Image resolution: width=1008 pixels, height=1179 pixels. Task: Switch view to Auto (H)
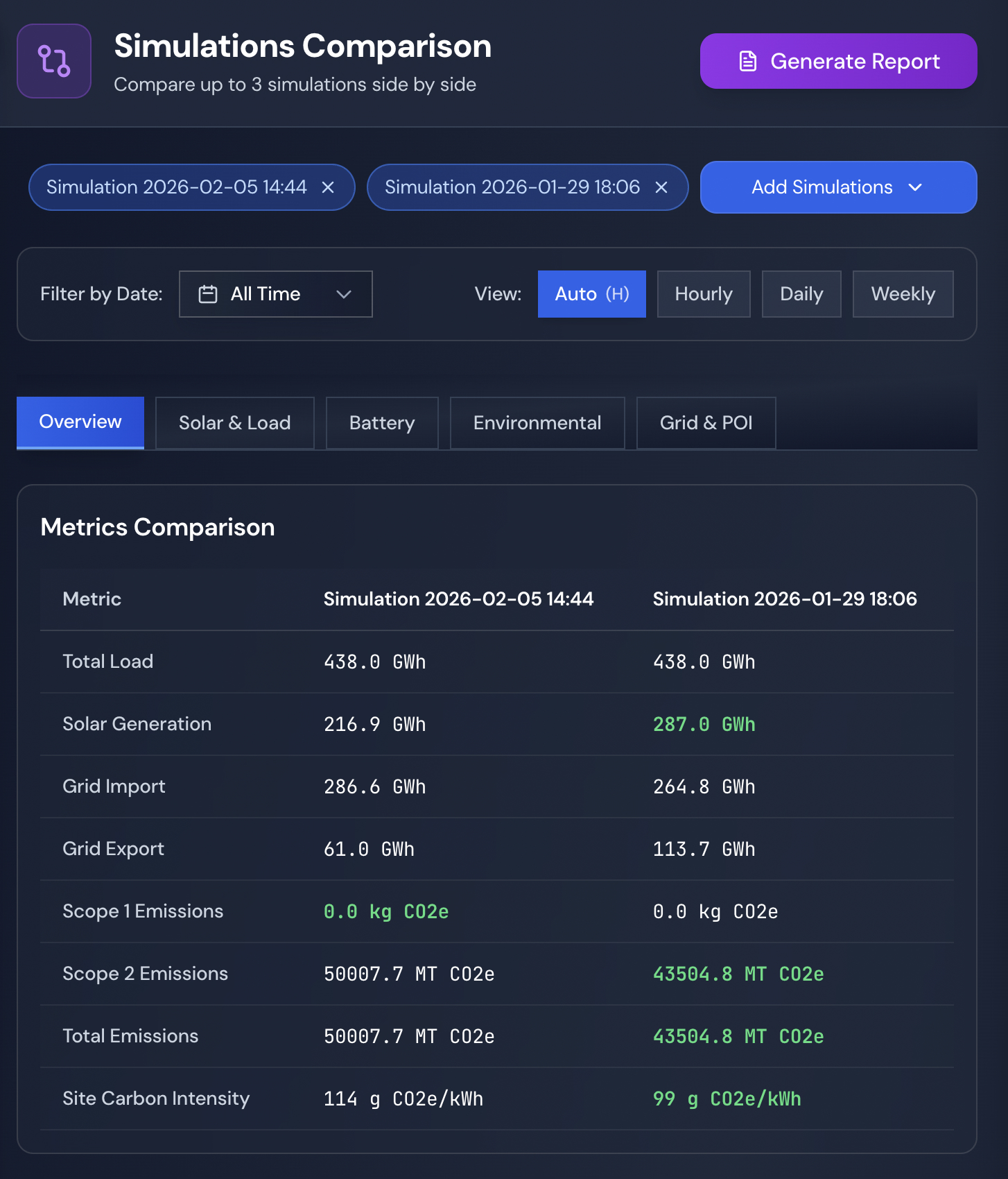592,294
